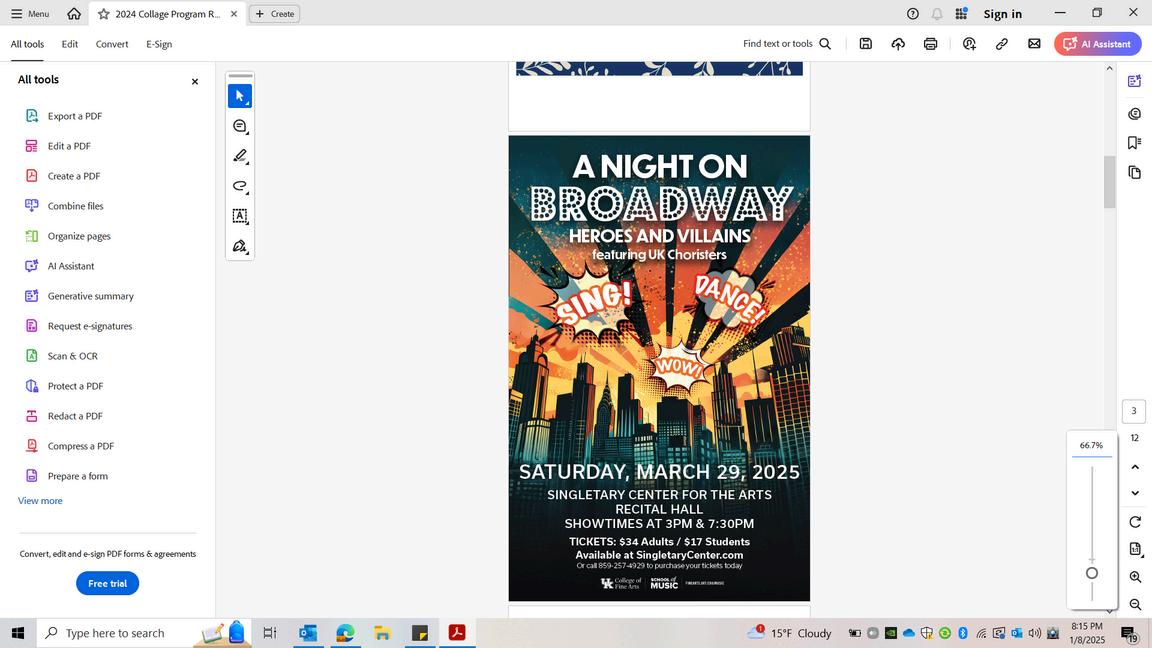The height and width of the screenshot is (648, 1152).
Task: Go to Home view icon
Action: pos(73,14)
